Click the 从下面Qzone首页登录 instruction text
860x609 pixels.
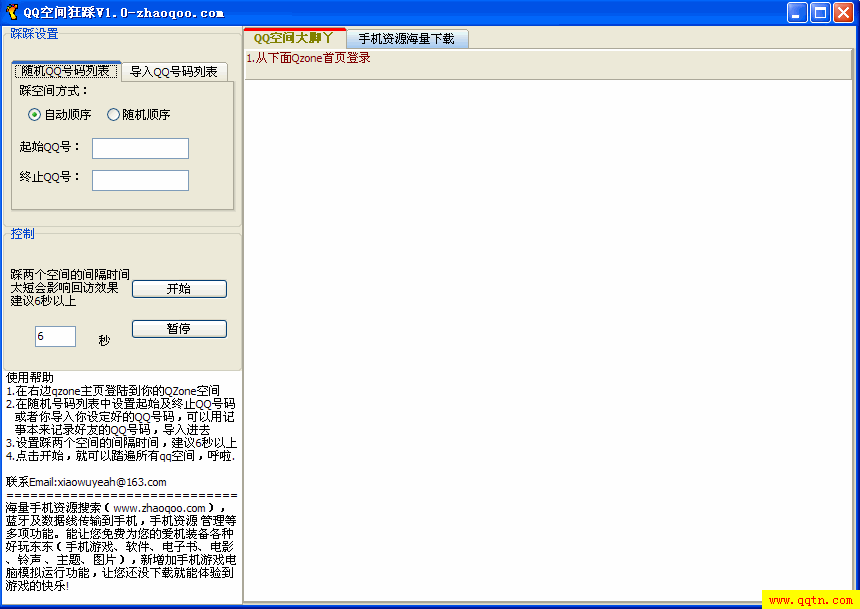309,58
